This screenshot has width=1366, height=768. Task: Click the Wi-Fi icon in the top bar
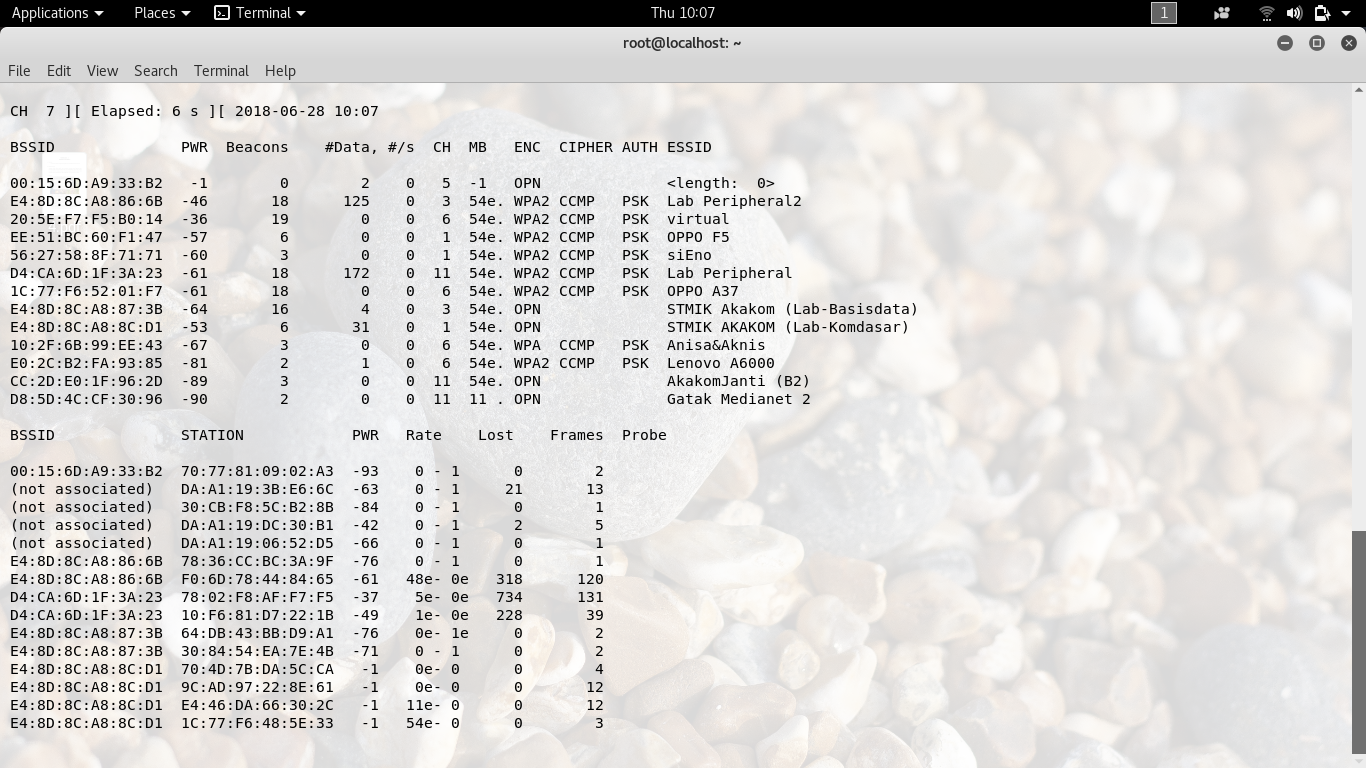(1266, 13)
